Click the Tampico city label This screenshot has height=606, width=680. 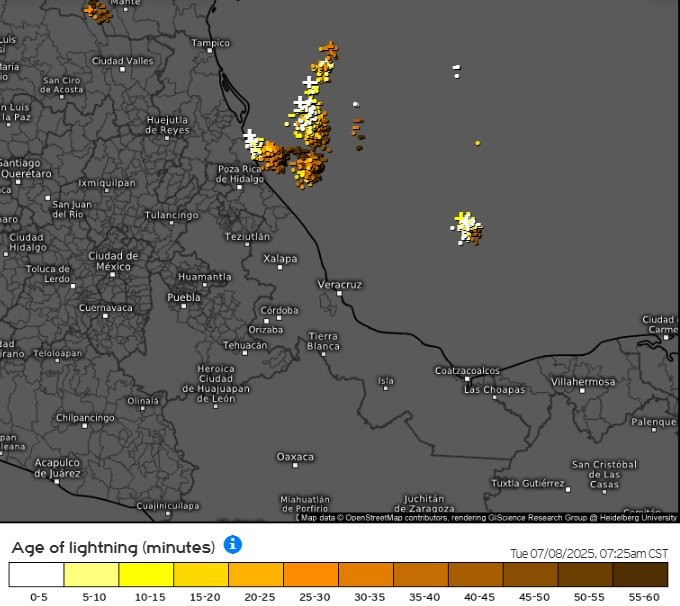tap(210, 43)
